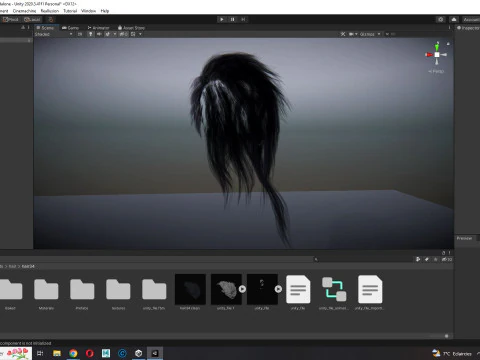This screenshot has height=360, width=480.
Task: Click the red X axis on orientation gizmo
Action: (x=429, y=55)
